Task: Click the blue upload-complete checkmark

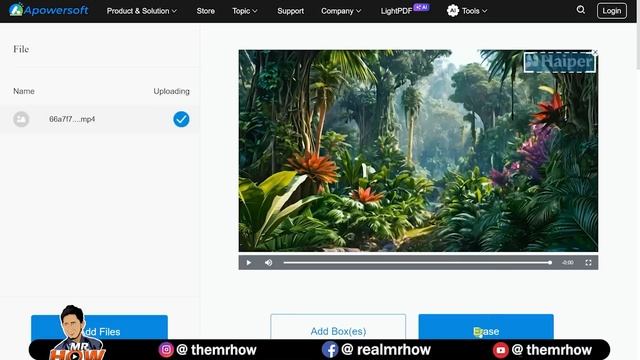Action: coord(181,119)
